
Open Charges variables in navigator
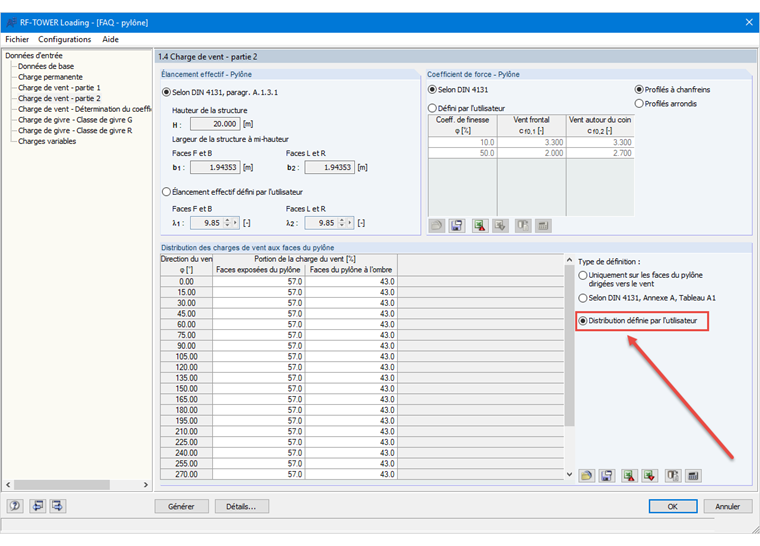click(47, 141)
